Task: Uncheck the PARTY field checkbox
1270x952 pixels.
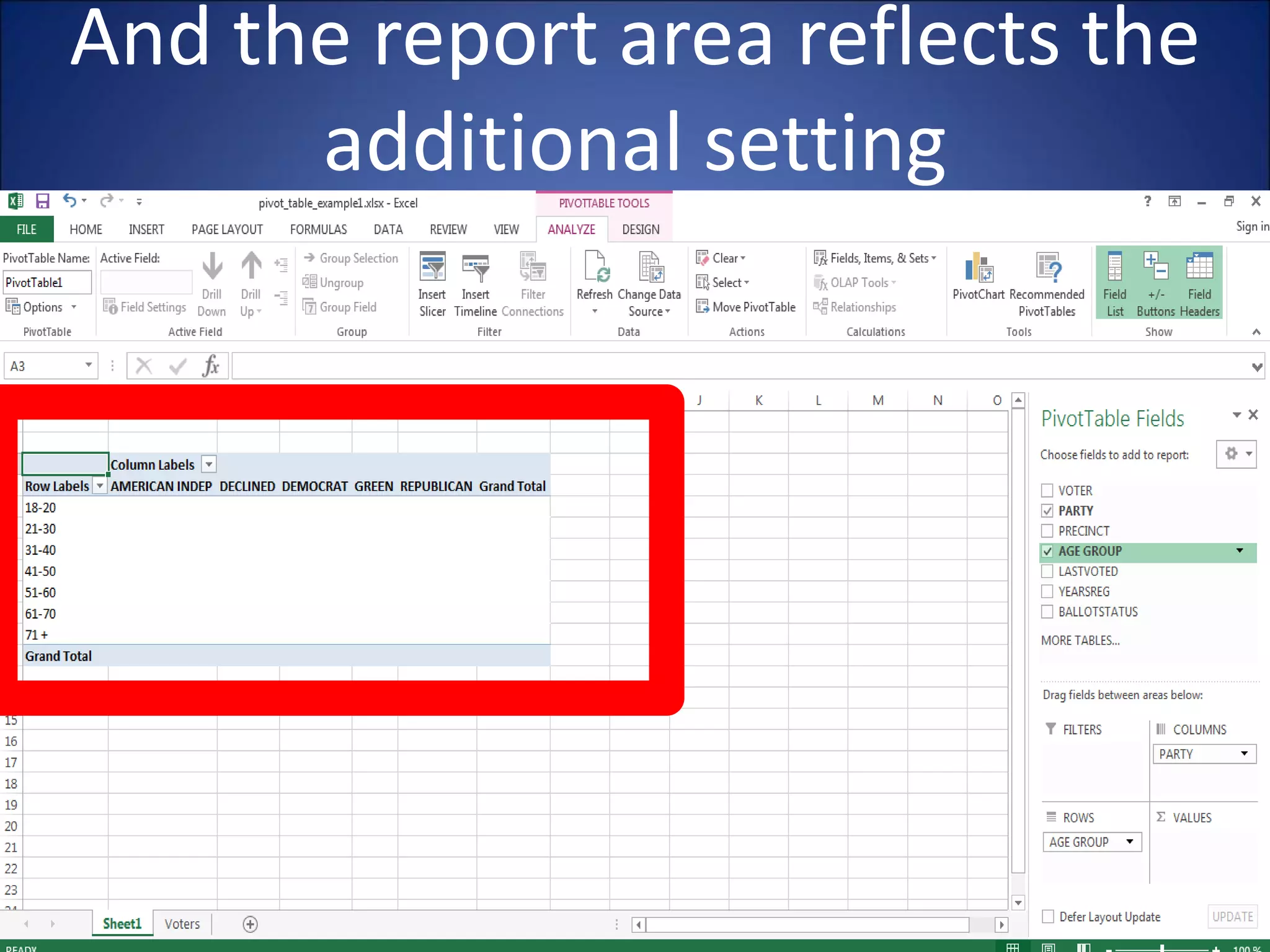Action: [1047, 511]
